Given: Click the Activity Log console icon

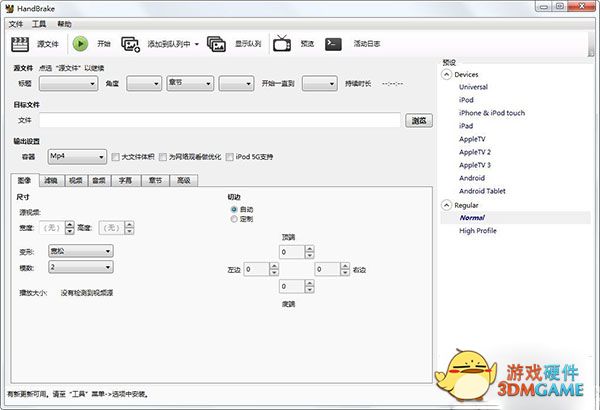Looking at the screenshot, I should pos(333,44).
